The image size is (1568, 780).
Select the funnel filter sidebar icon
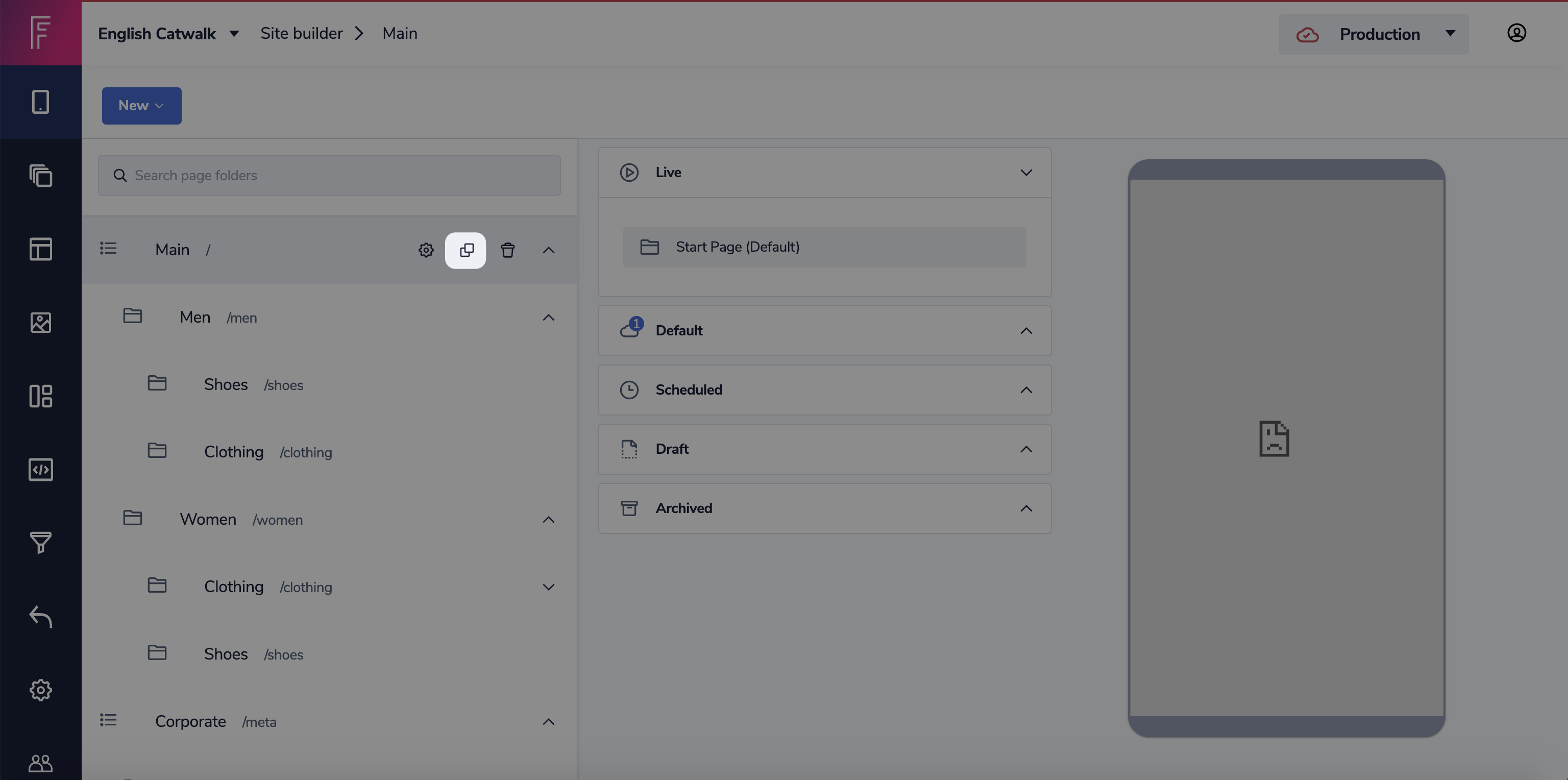[41, 543]
